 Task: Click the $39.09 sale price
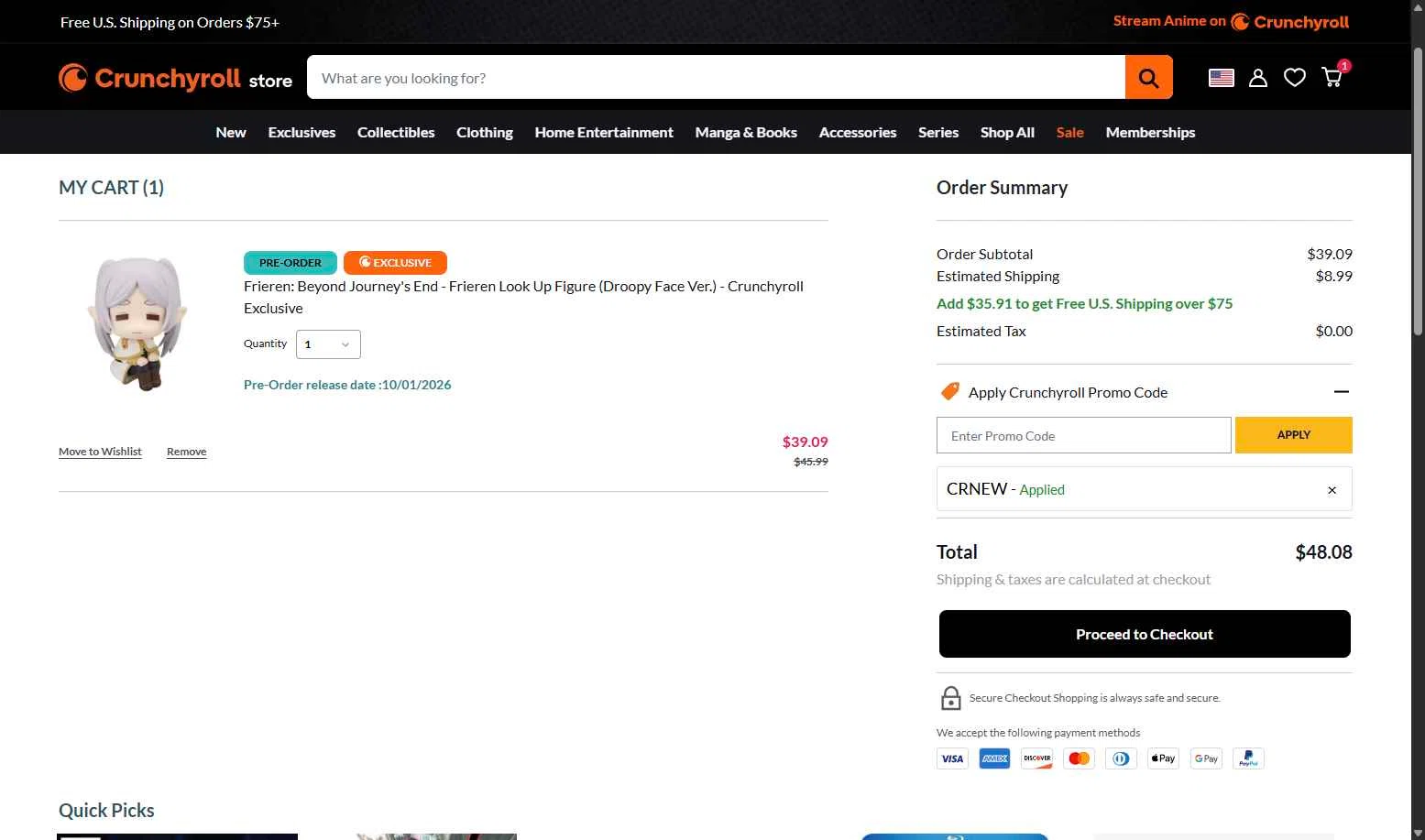pos(805,442)
